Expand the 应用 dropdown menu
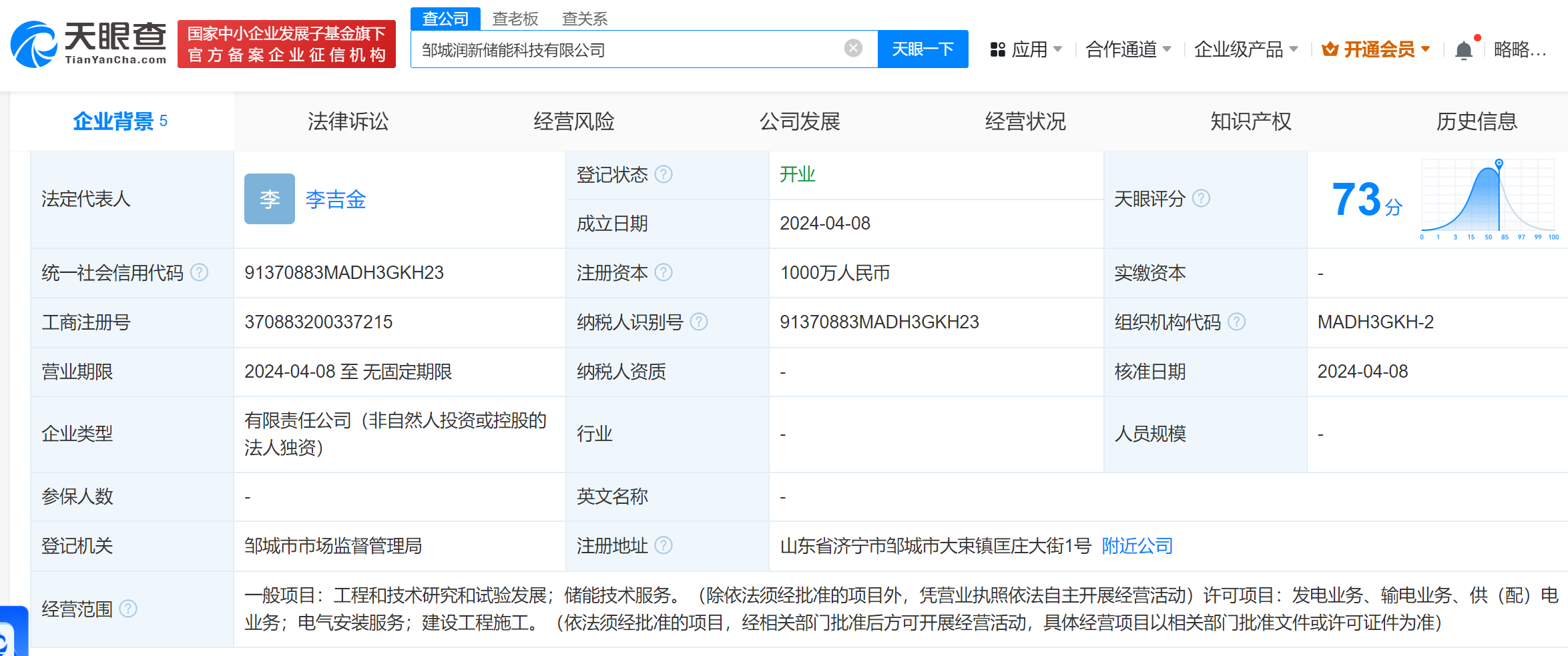Screen dimensions: 1568x656 (1026, 49)
